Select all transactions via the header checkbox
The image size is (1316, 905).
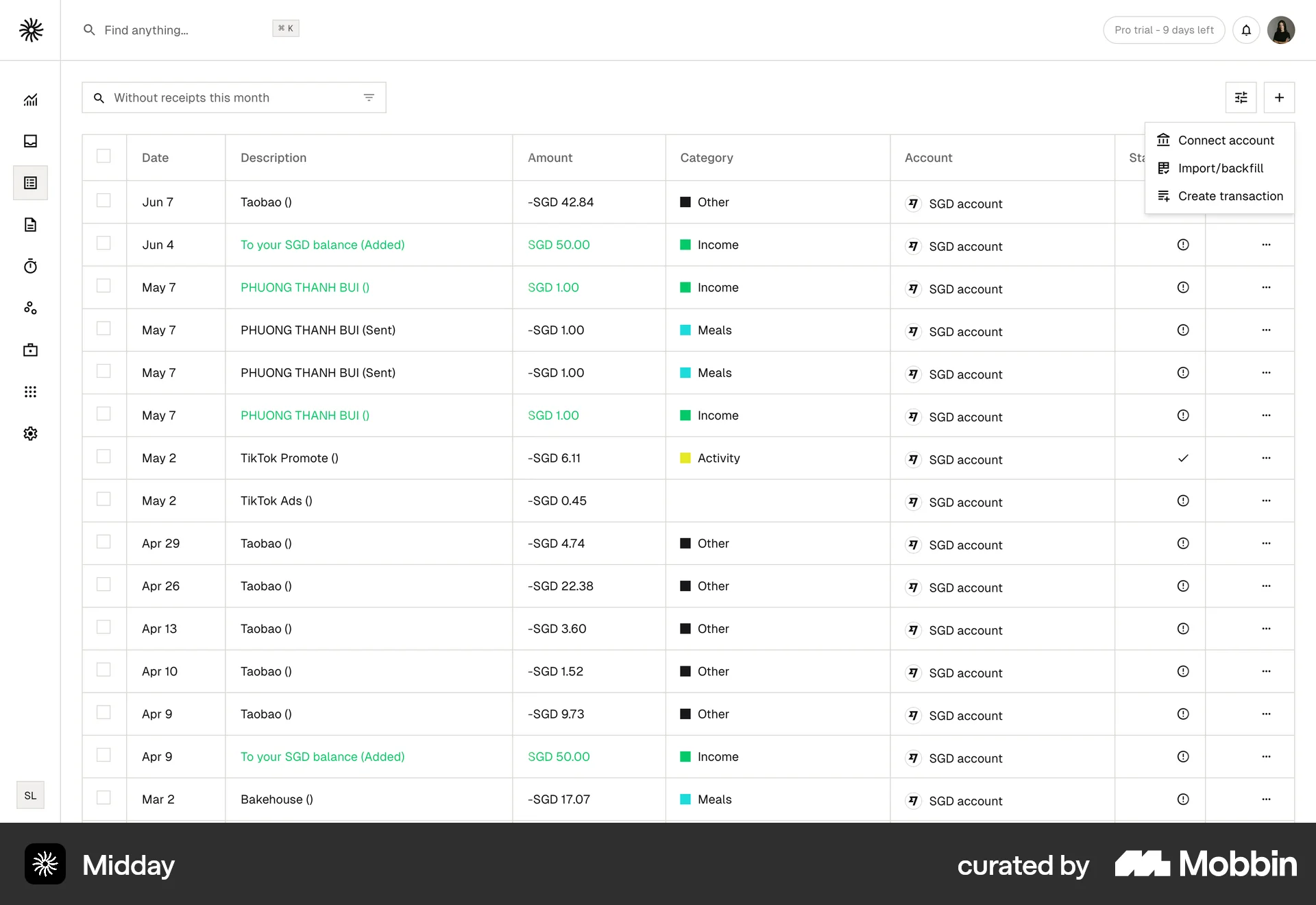[104, 156]
